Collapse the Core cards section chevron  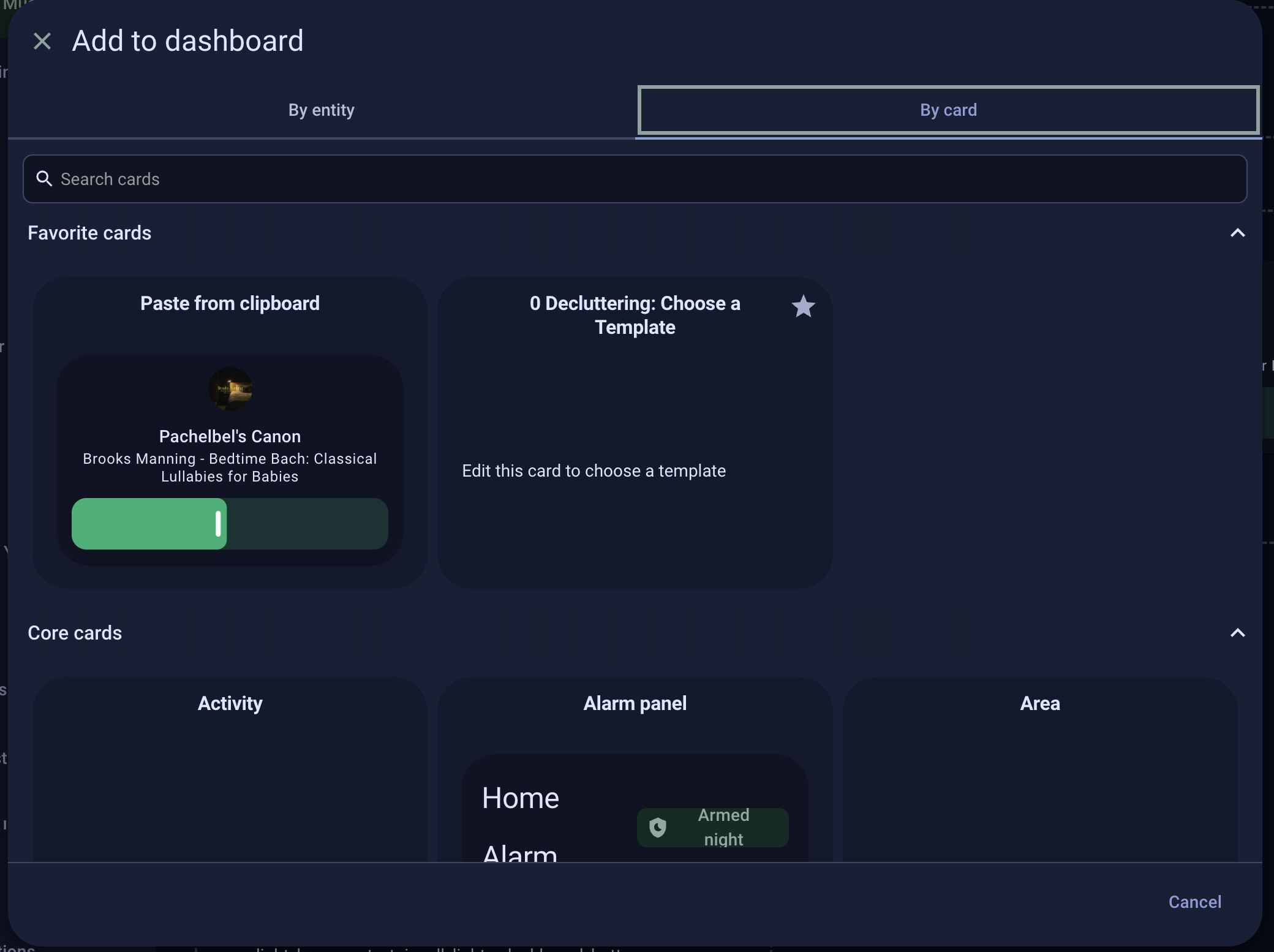1237,633
